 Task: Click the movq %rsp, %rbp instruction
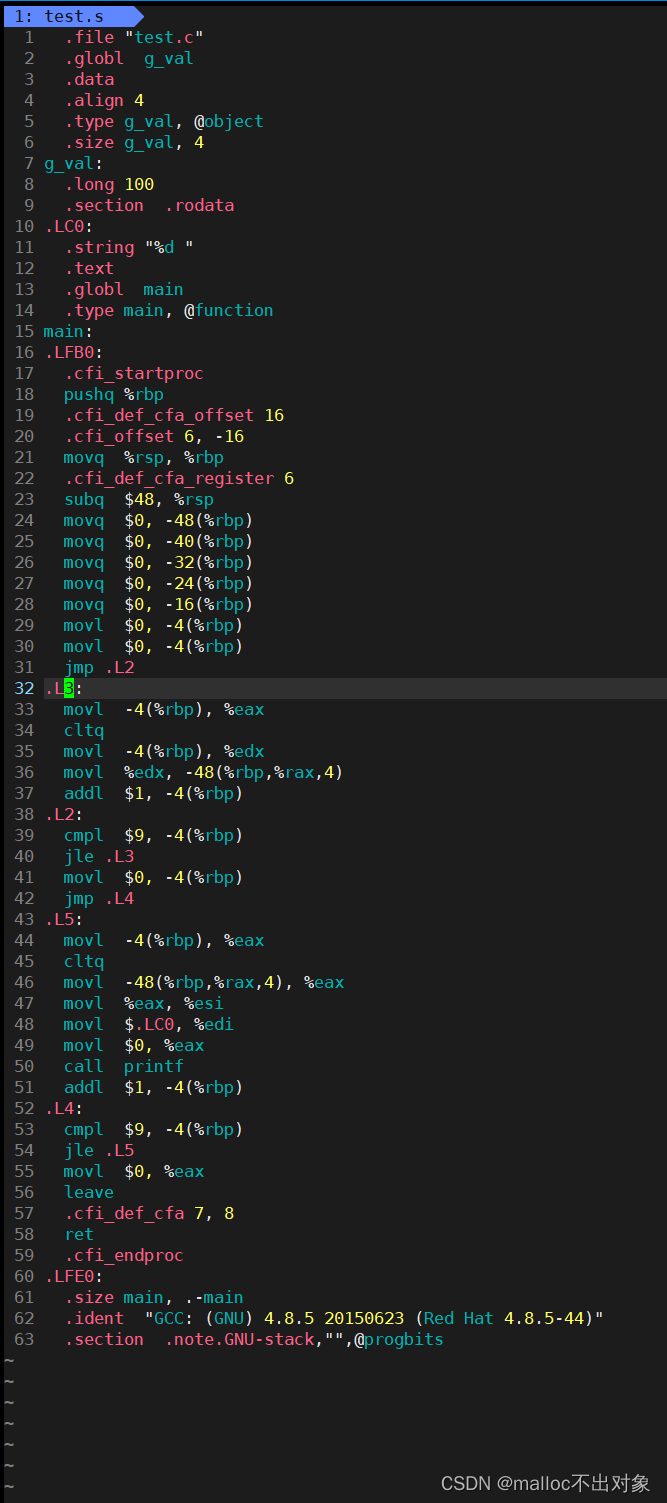tap(144, 457)
